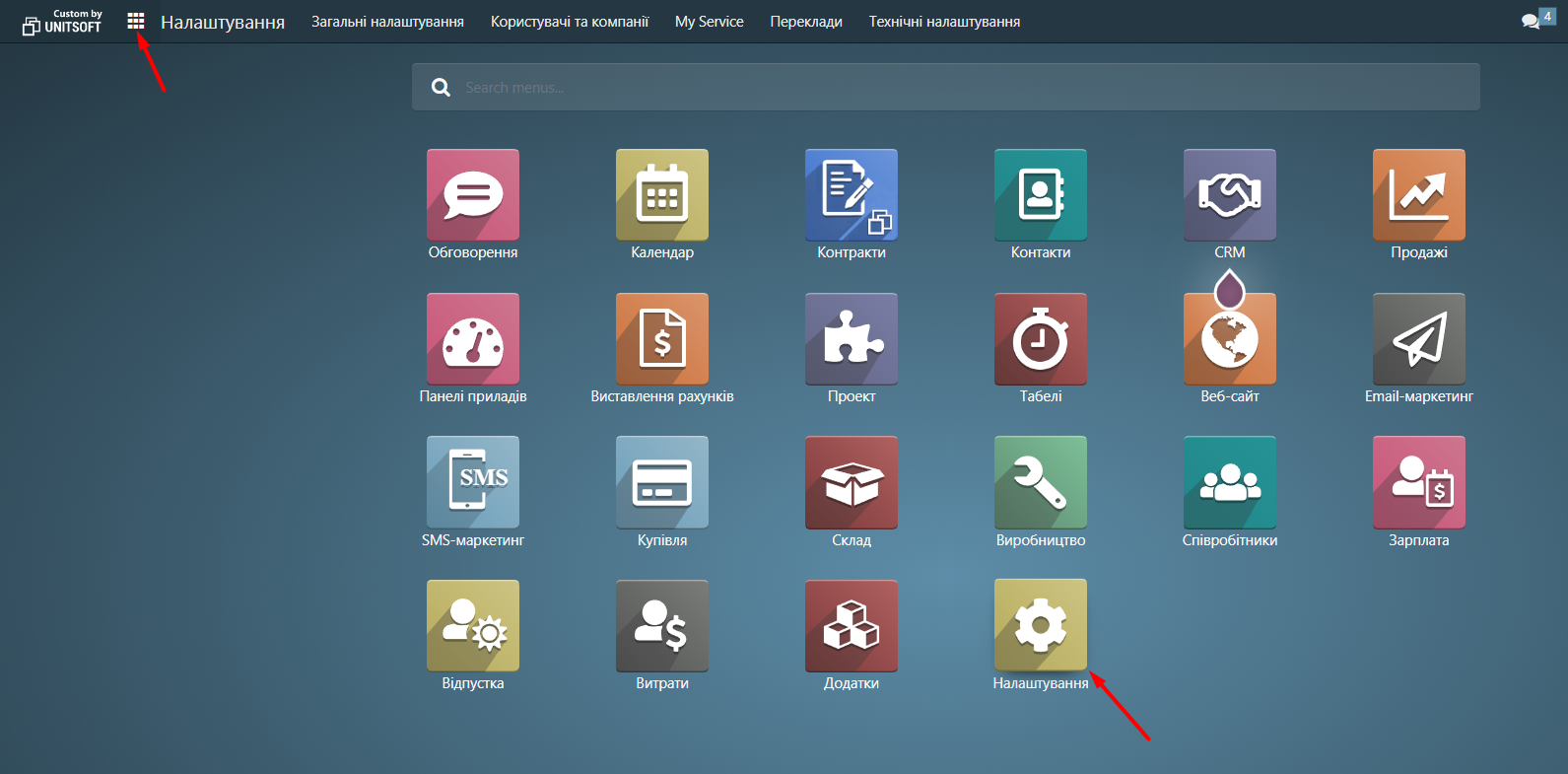
Task: Launch the Контракти app
Action: coord(852,195)
